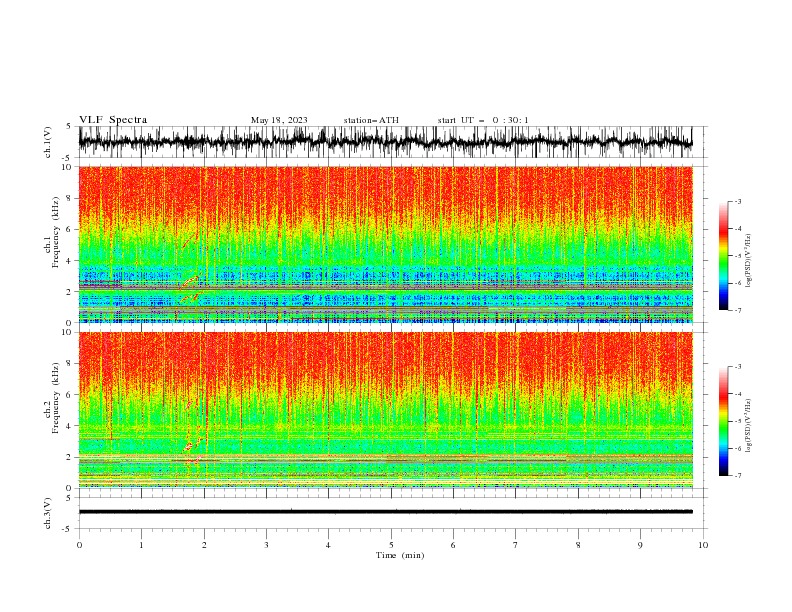
Task: Click the rising whistler streak in ch.1 spectrogram
Action: pos(191,281)
